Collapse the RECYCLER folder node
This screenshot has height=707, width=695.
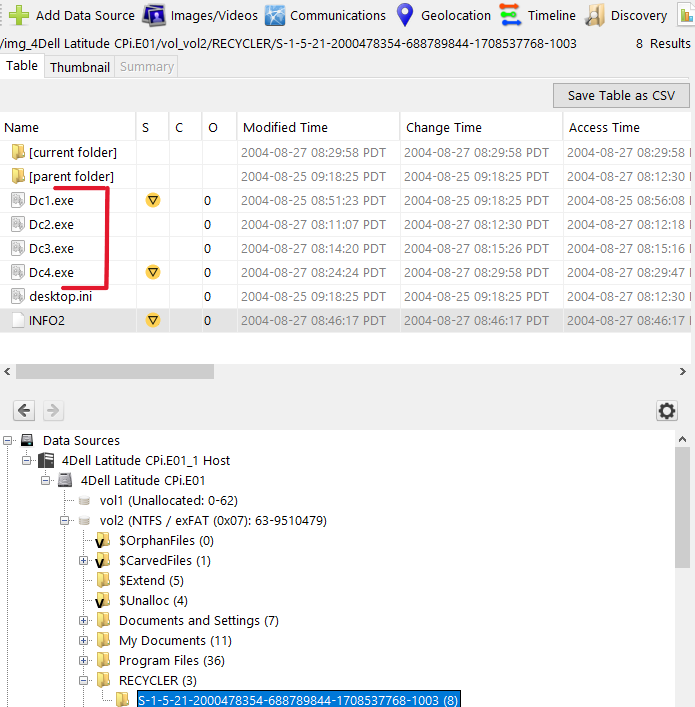coord(84,681)
